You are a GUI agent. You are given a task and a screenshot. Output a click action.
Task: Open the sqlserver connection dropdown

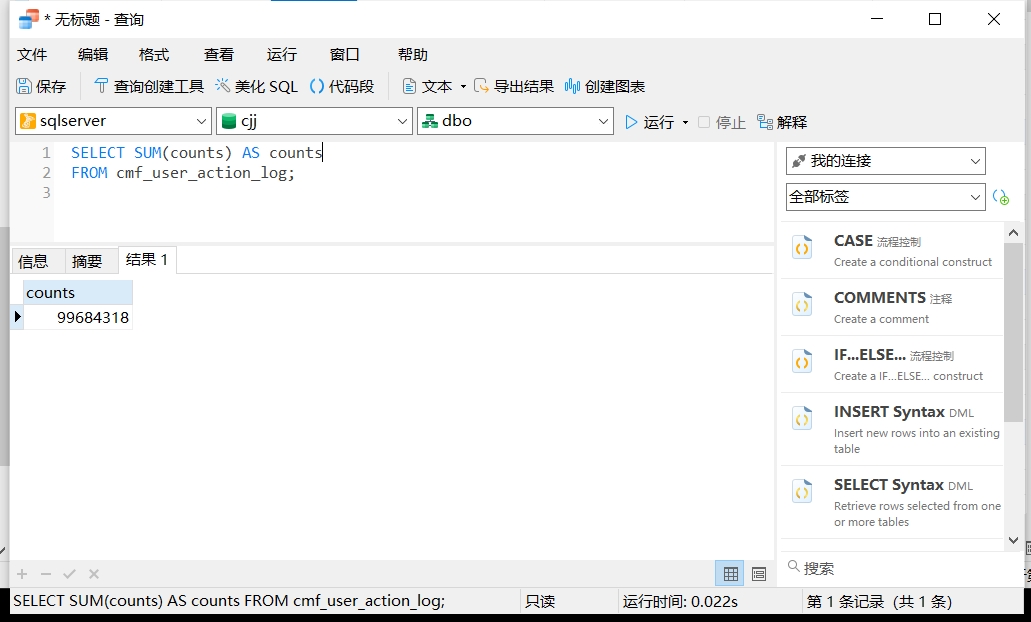pyautogui.click(x=113, y=121)
